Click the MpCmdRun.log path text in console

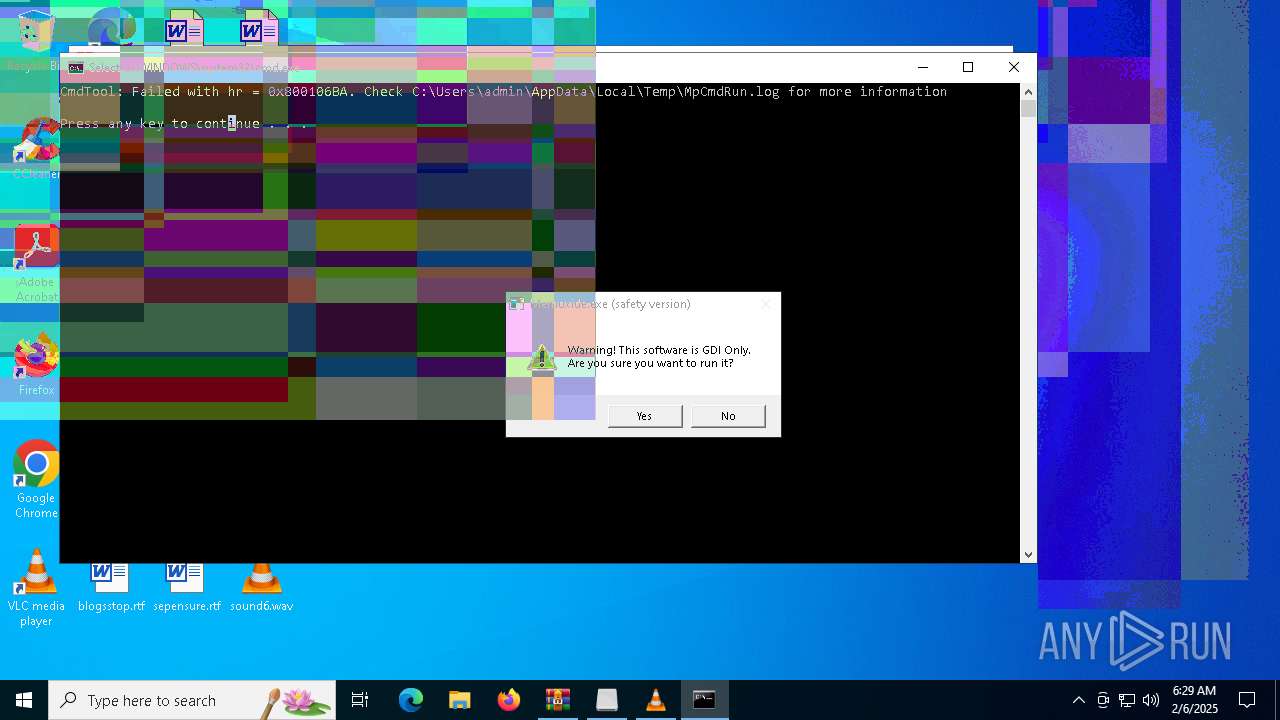point(595,92)
